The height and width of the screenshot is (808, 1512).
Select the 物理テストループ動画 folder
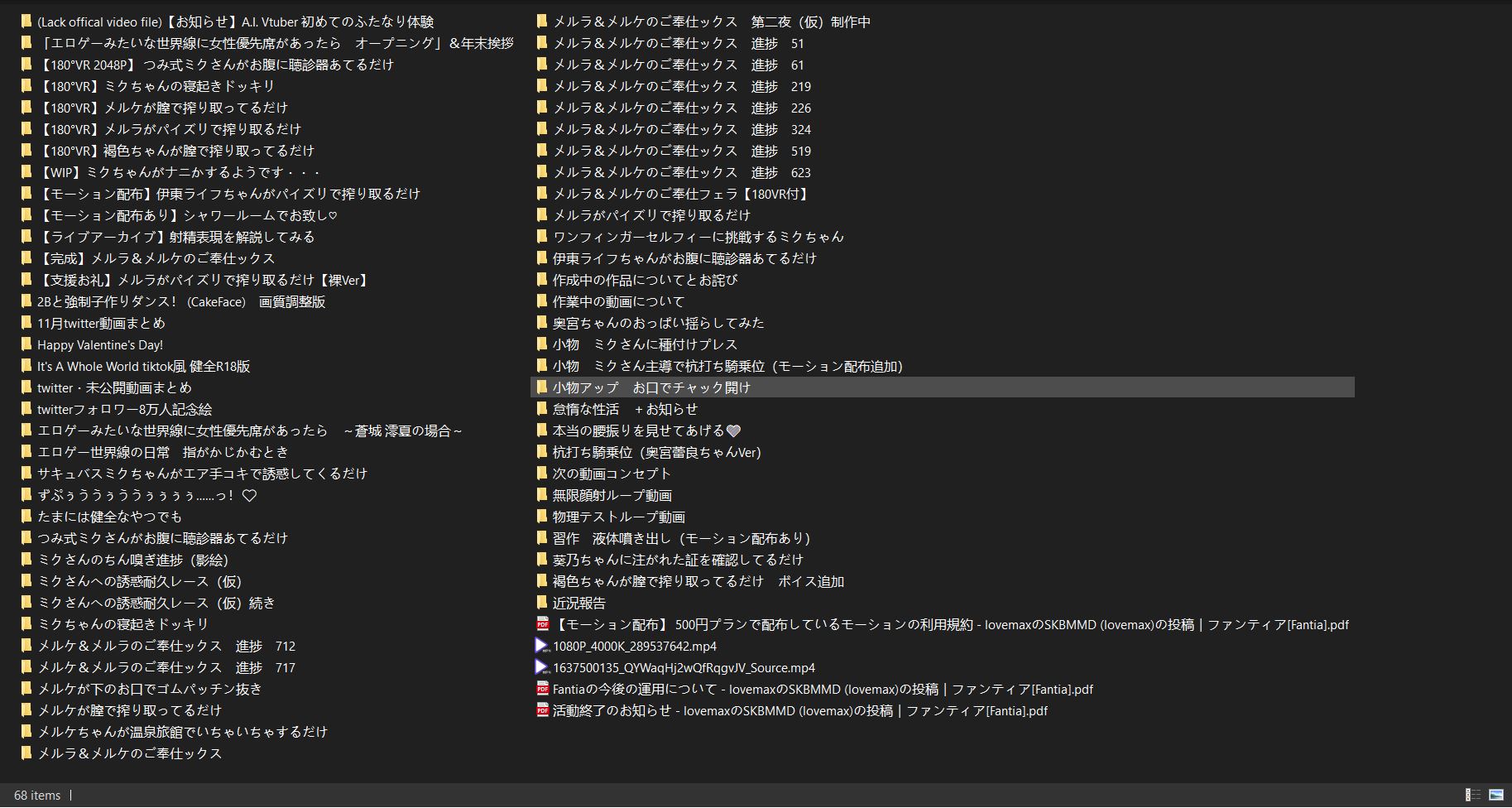[x=618, y=517]
